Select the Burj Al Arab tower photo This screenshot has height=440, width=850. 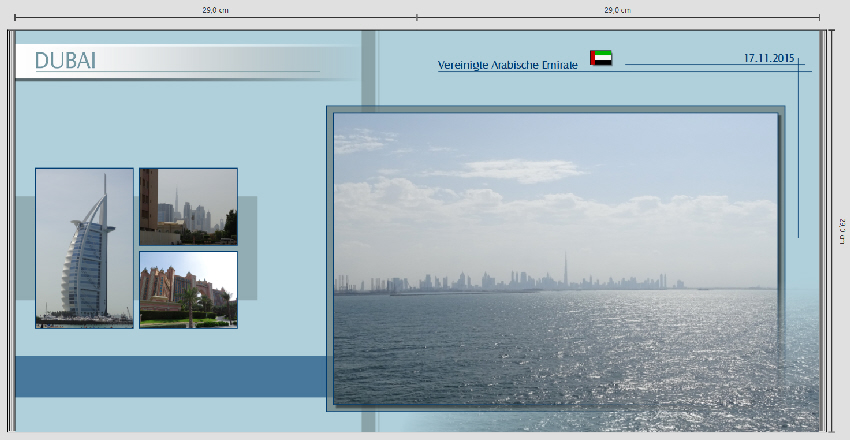point(84,248)
